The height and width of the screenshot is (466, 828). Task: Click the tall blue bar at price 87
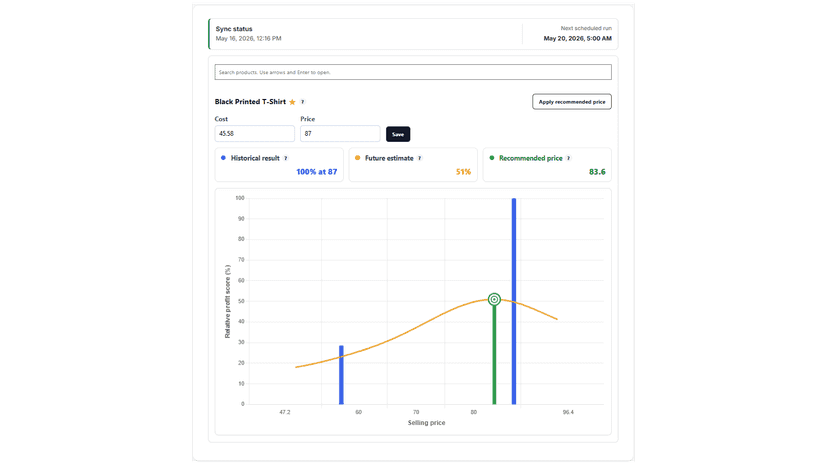(514, 301)
